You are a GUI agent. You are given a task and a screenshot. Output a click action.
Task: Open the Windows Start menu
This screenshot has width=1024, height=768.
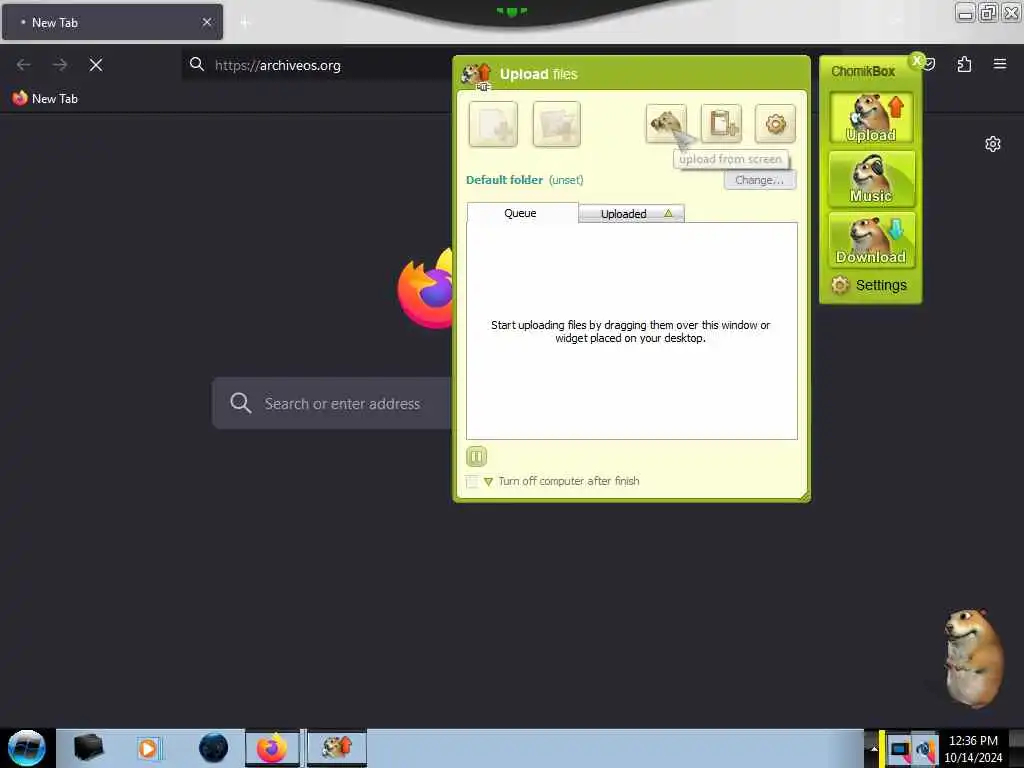coord(27,748)
